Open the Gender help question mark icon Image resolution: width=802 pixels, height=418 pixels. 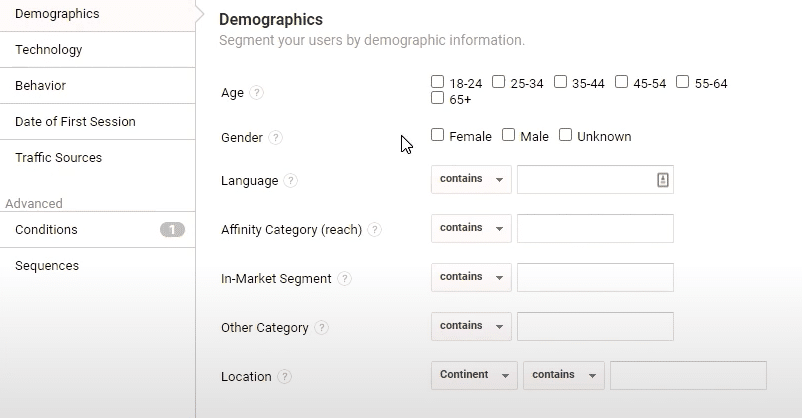click(276, 138)
